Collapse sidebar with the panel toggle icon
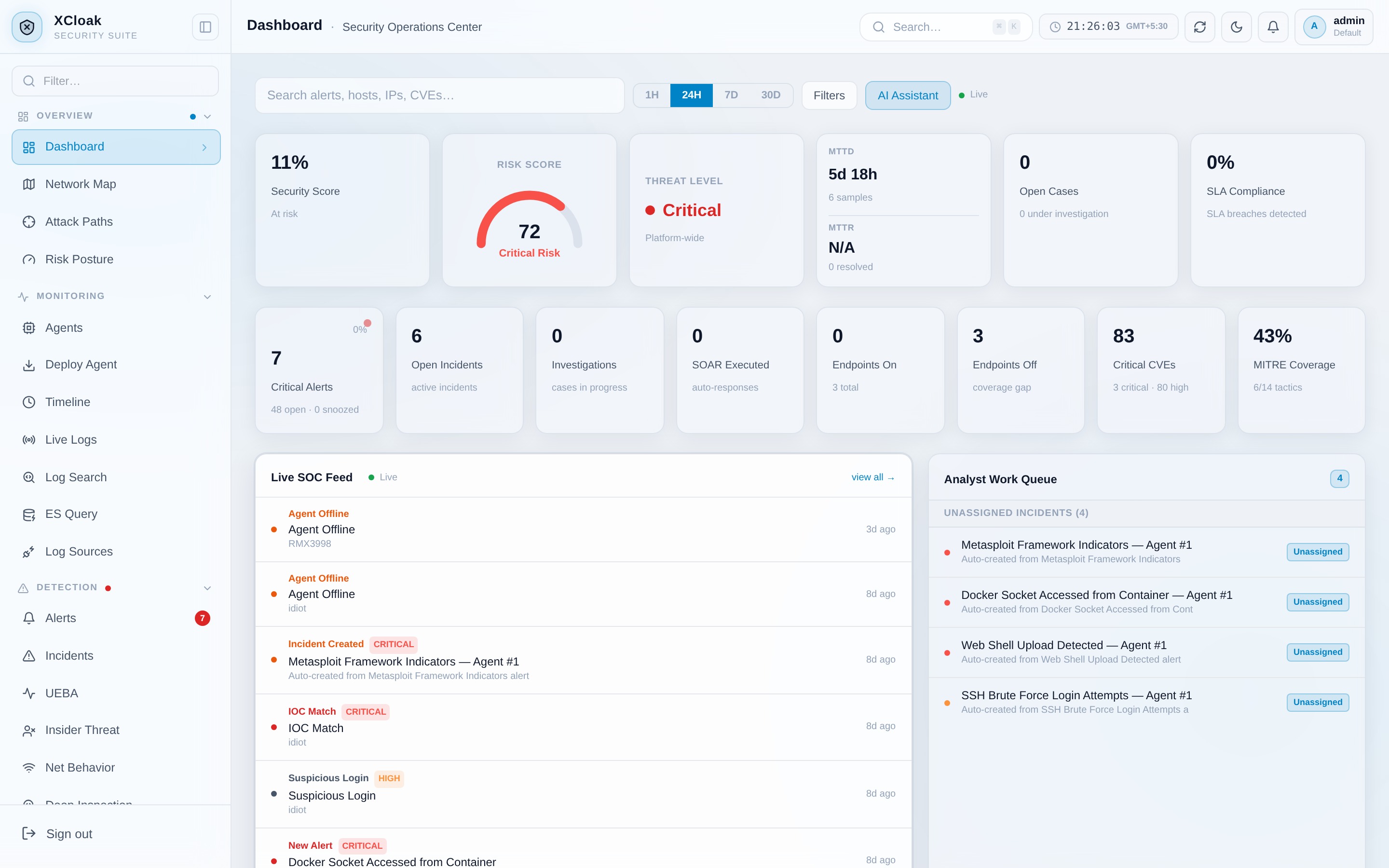1389x868 pixels. 205,27
